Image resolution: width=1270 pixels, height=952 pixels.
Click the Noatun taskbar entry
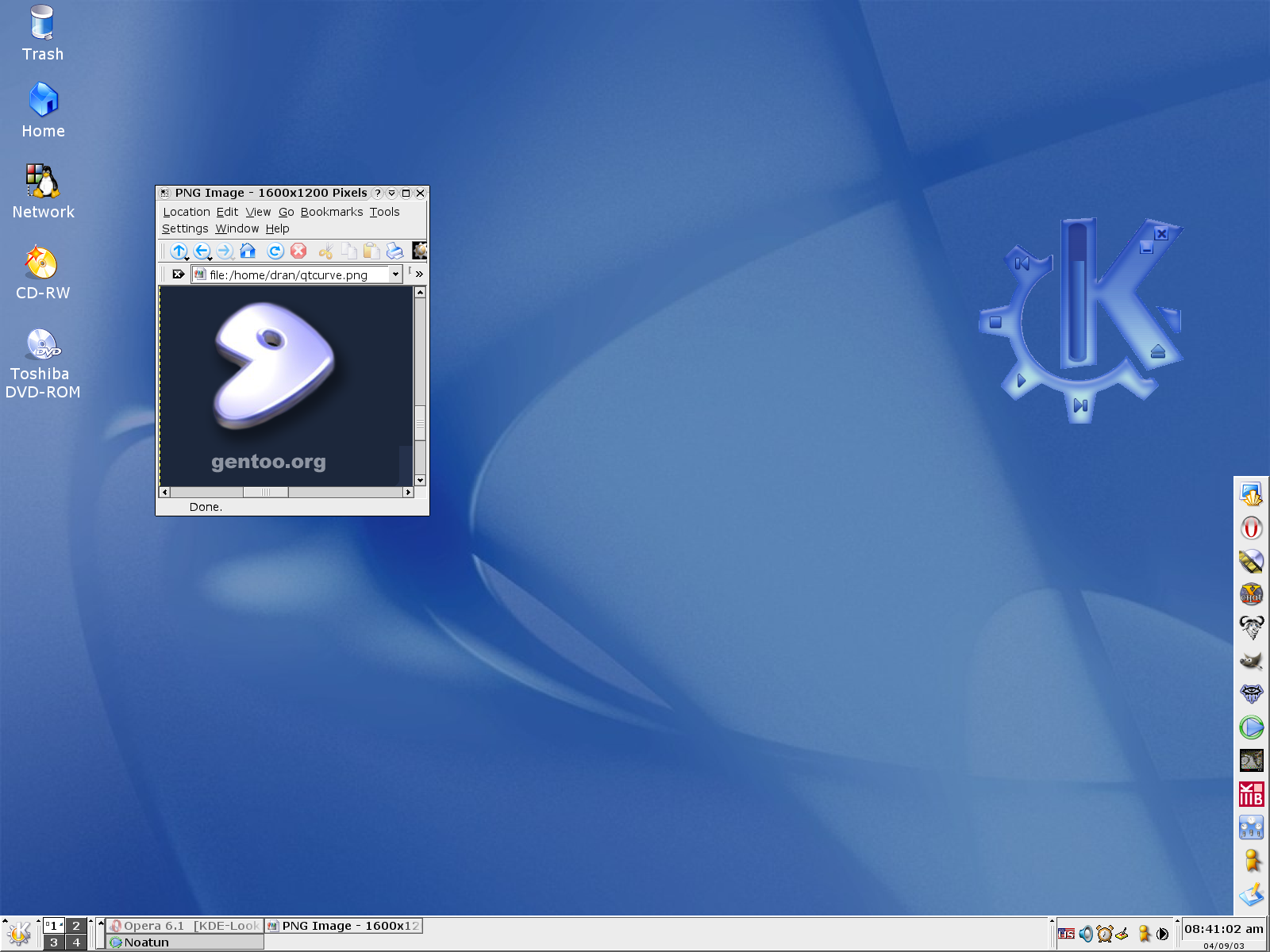point(185,942)
